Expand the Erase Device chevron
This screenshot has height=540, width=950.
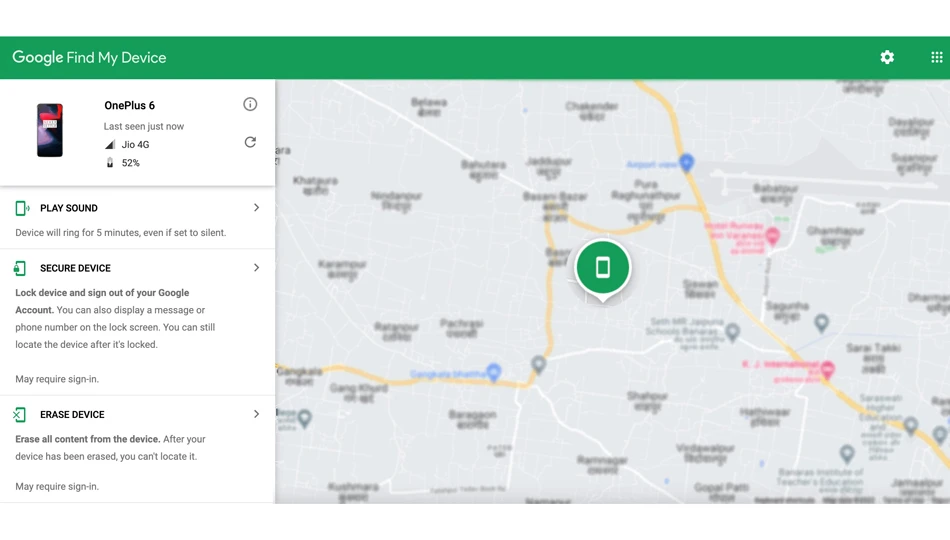point(256,414)
